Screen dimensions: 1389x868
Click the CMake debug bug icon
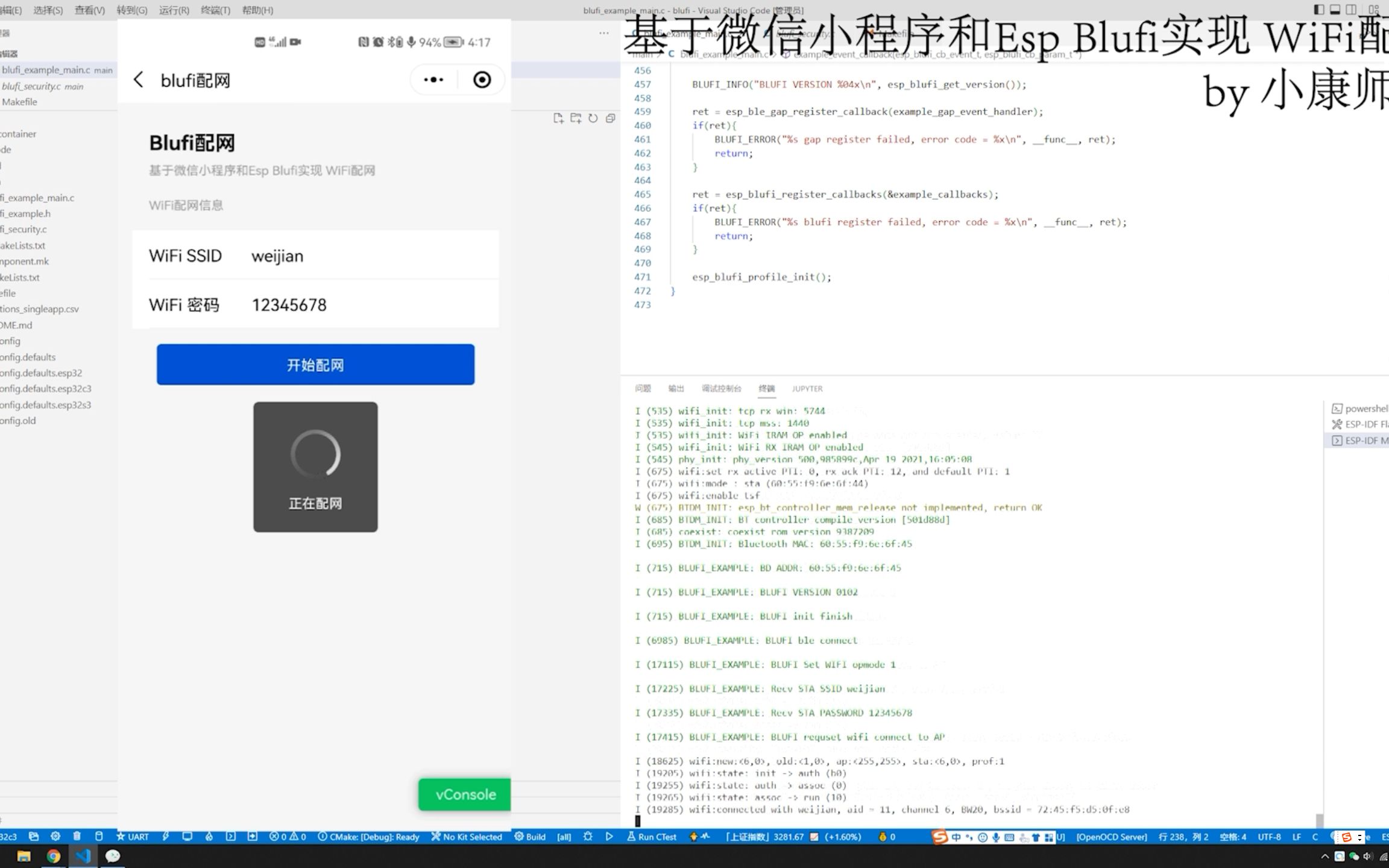pyautogui.click(x=588, y=836)
